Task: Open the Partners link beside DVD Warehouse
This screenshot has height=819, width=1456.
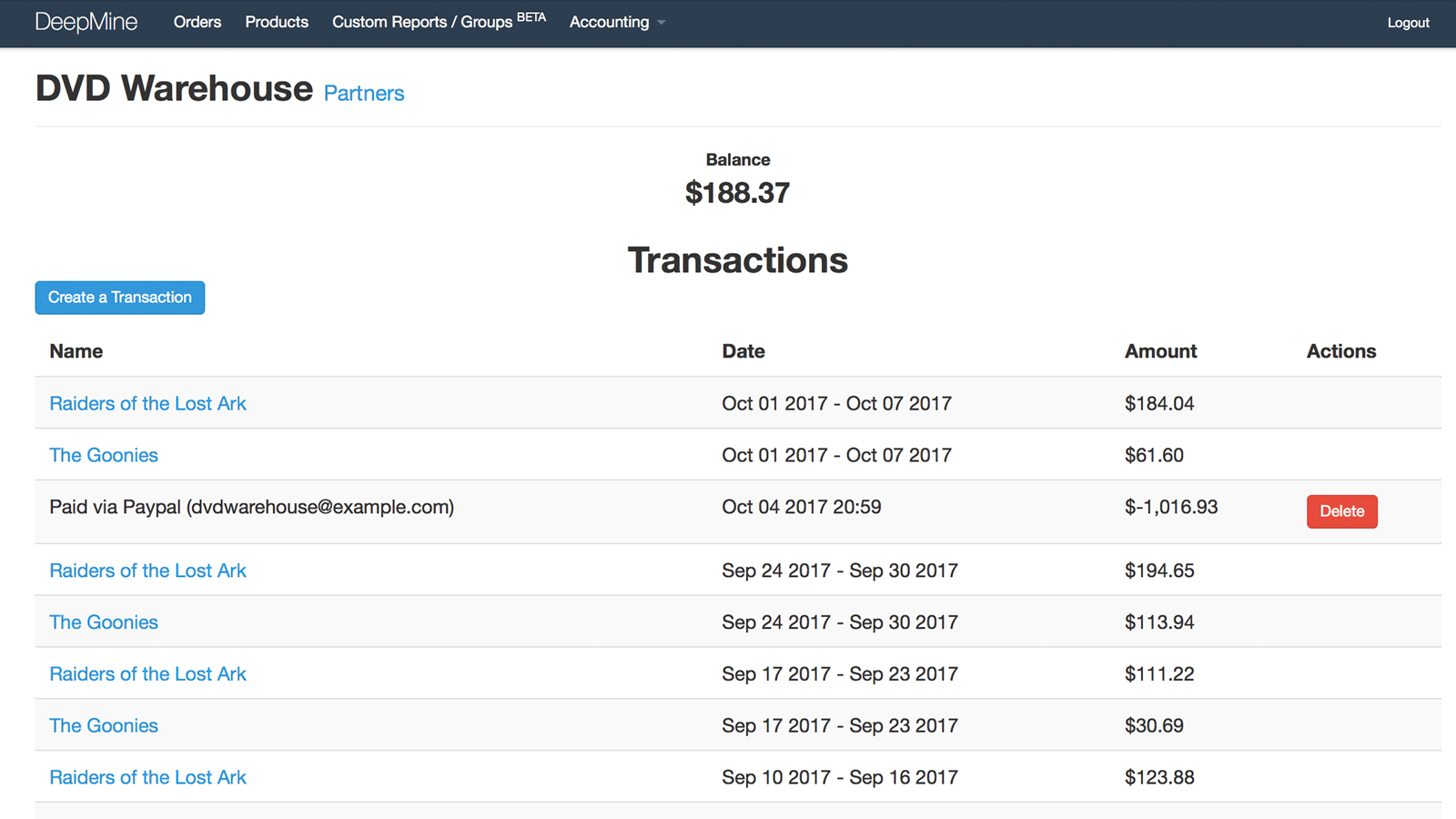Action: coord(364,93)
